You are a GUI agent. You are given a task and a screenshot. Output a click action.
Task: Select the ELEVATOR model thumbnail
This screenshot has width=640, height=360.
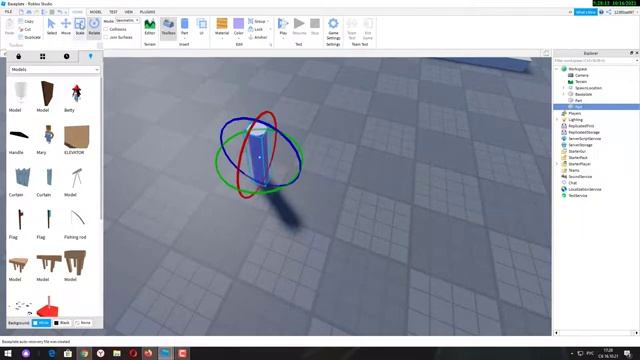click(x=76, y=136)
